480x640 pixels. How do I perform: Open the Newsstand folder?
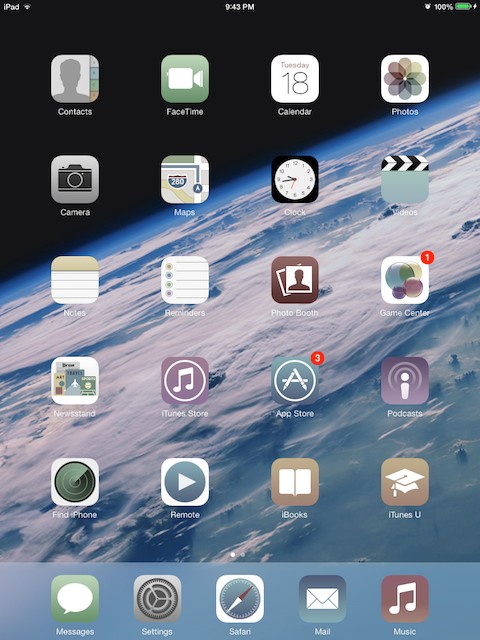[x=75, y=381]
